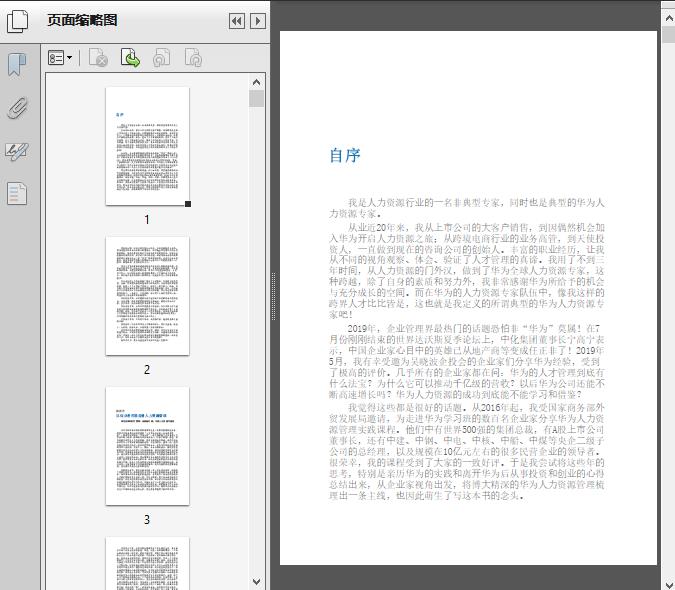Click document scroll up arrow
This screenshot has height=590, width=675.
point(669,18)
